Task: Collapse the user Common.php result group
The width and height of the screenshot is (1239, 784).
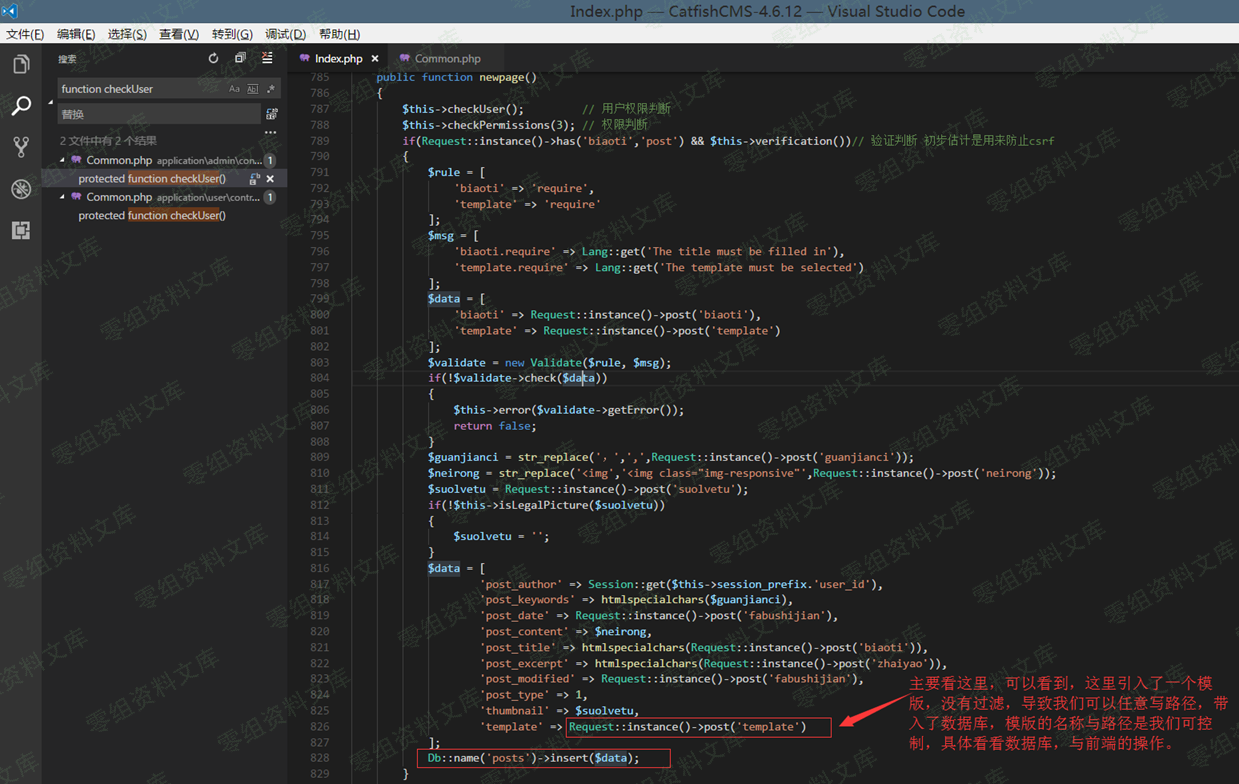Action: (62, 197)
